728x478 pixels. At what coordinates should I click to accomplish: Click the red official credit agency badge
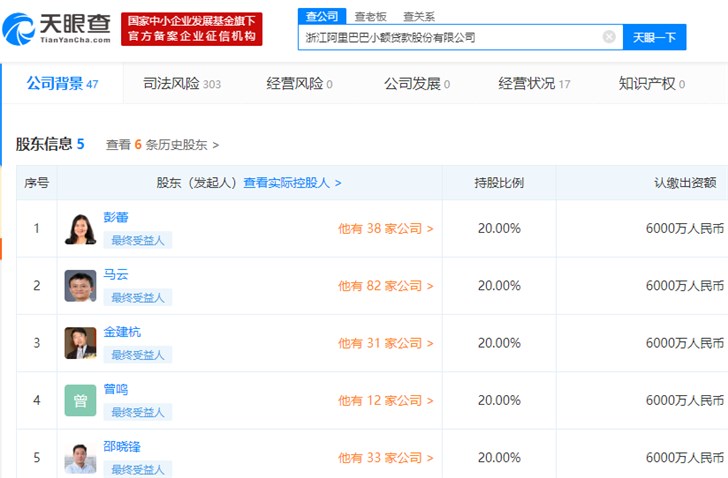click(x=191, y=29)
